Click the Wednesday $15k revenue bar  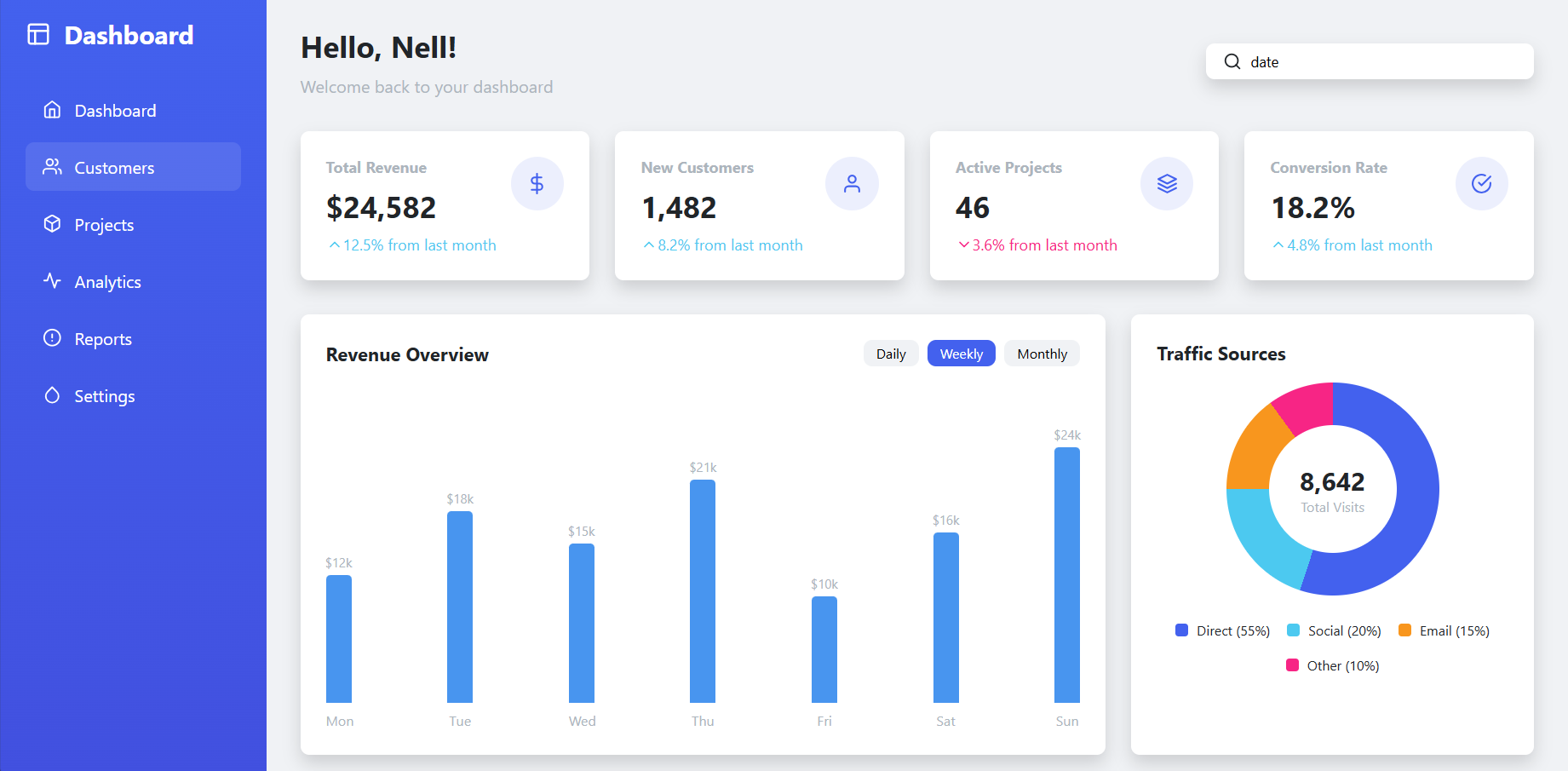point(582,623)
